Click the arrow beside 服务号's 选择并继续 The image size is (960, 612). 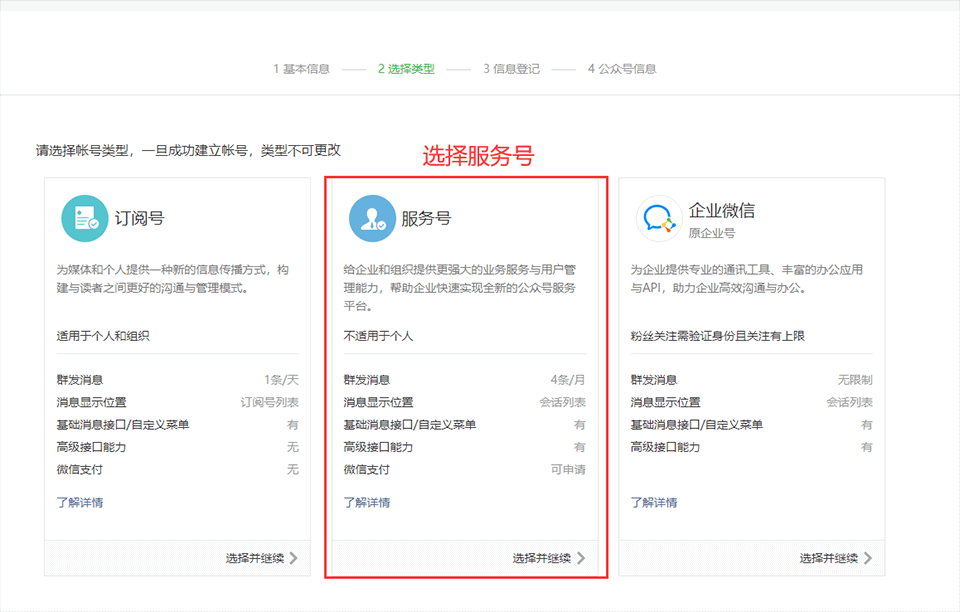tap(581, 558)
